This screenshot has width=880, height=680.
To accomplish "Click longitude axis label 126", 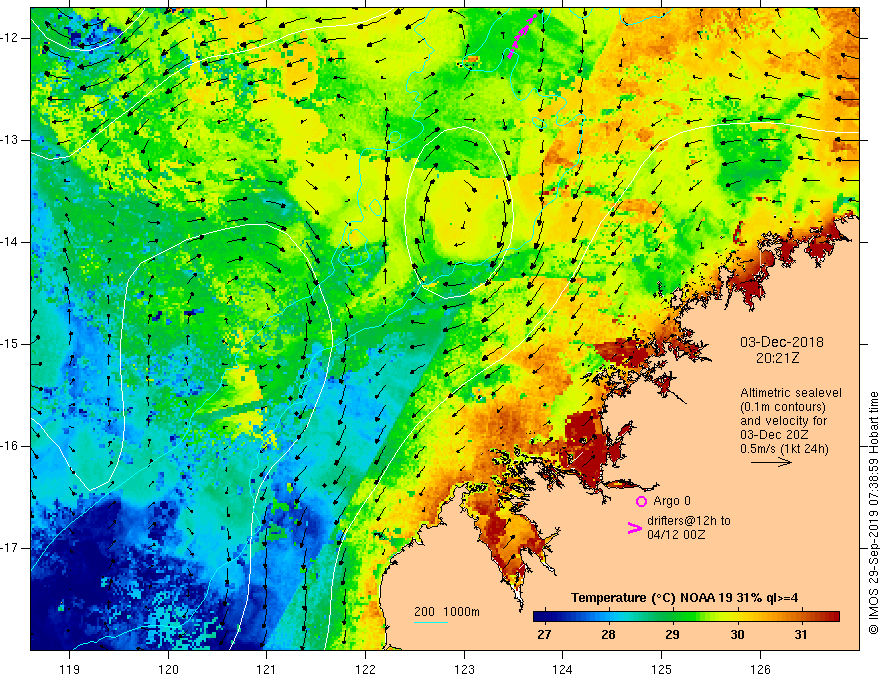I will (760, 669).
